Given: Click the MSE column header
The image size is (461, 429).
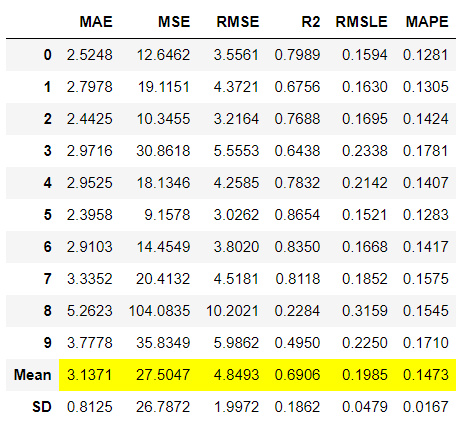Looking at the screenshot, I should pyautogui.click(x=174, y=22).
